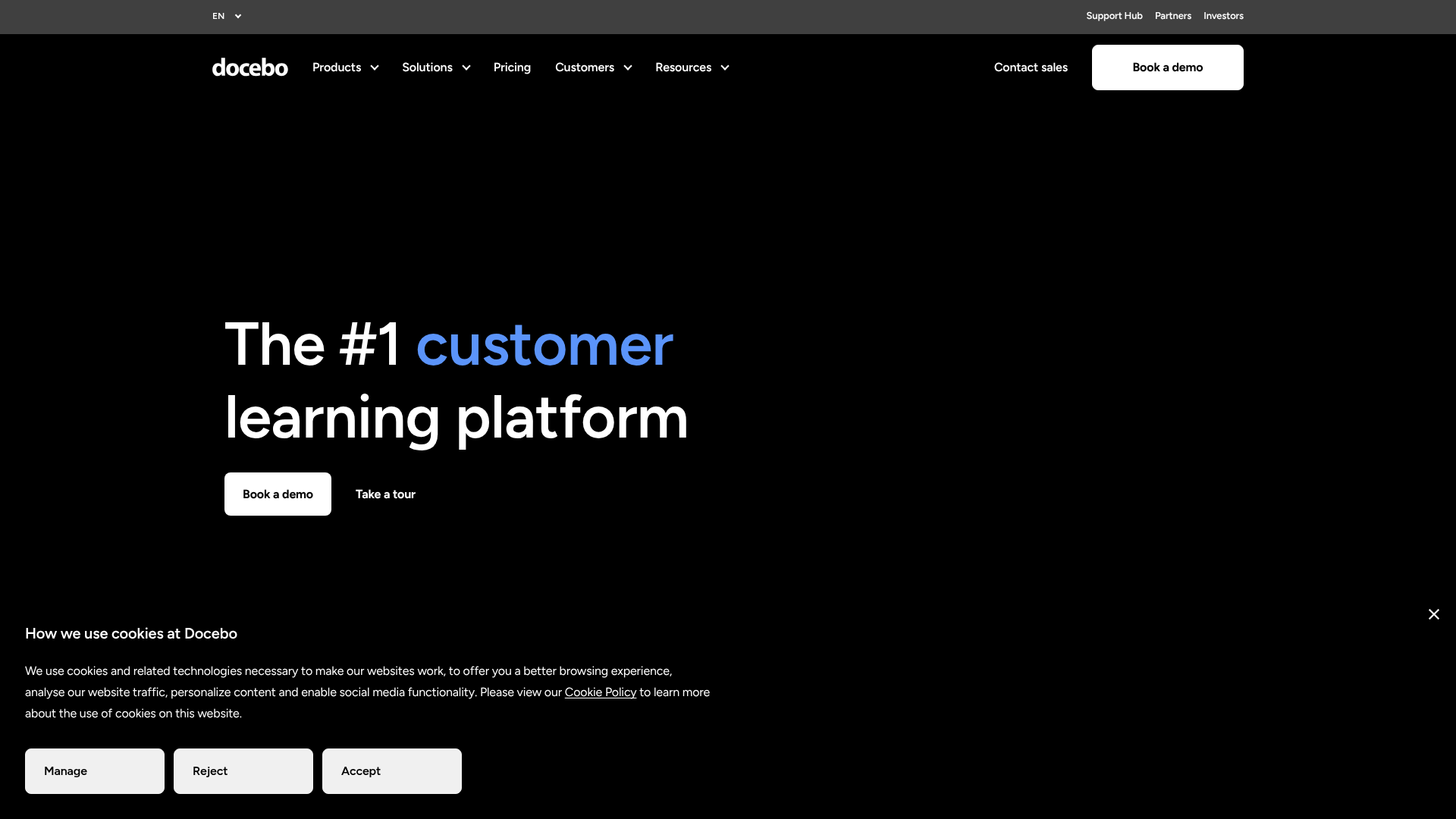Open the Pricing page
The height and width of the screenshot is (819, 1456).
click(512, 67)
